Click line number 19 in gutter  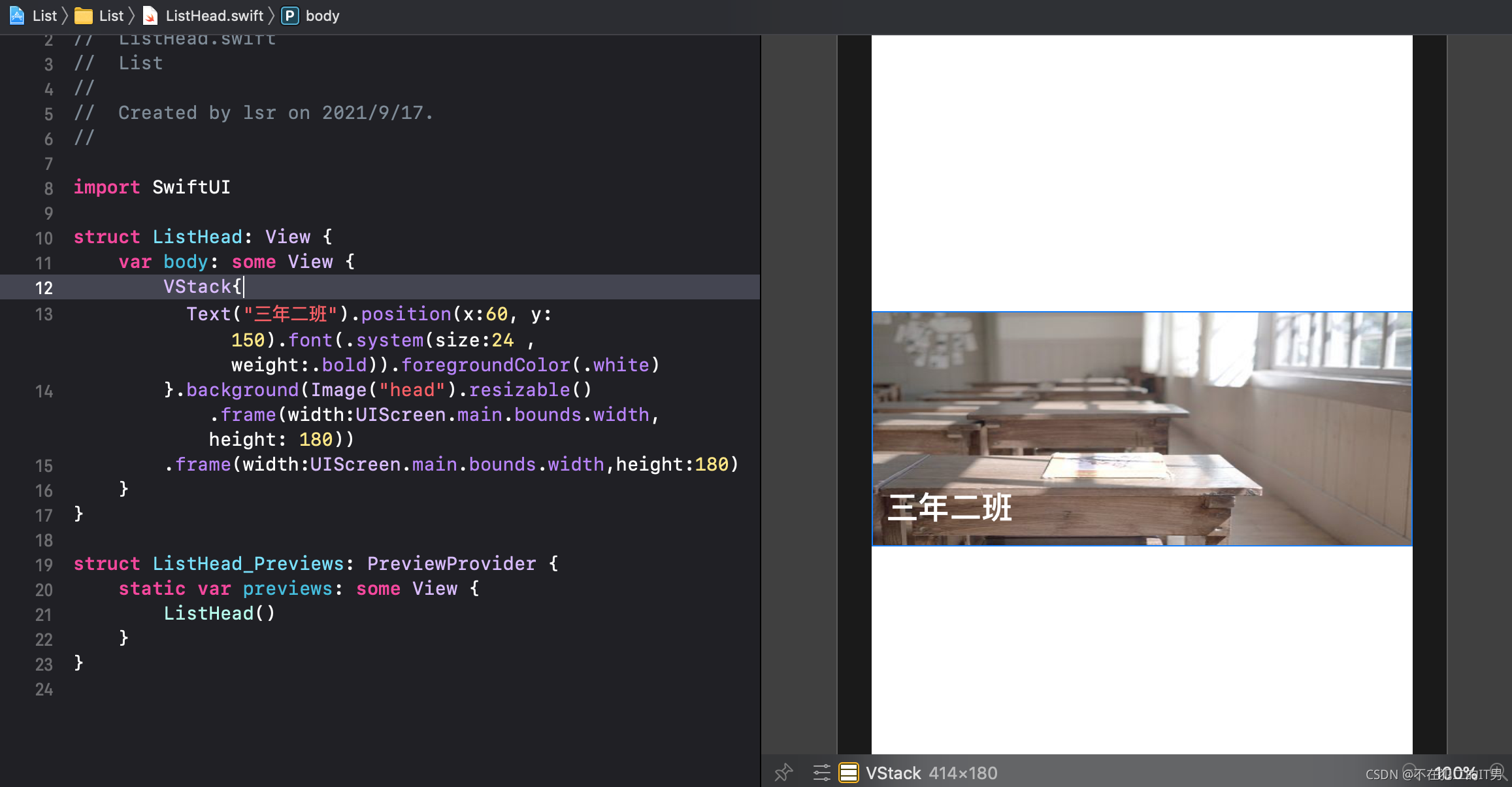44,565
